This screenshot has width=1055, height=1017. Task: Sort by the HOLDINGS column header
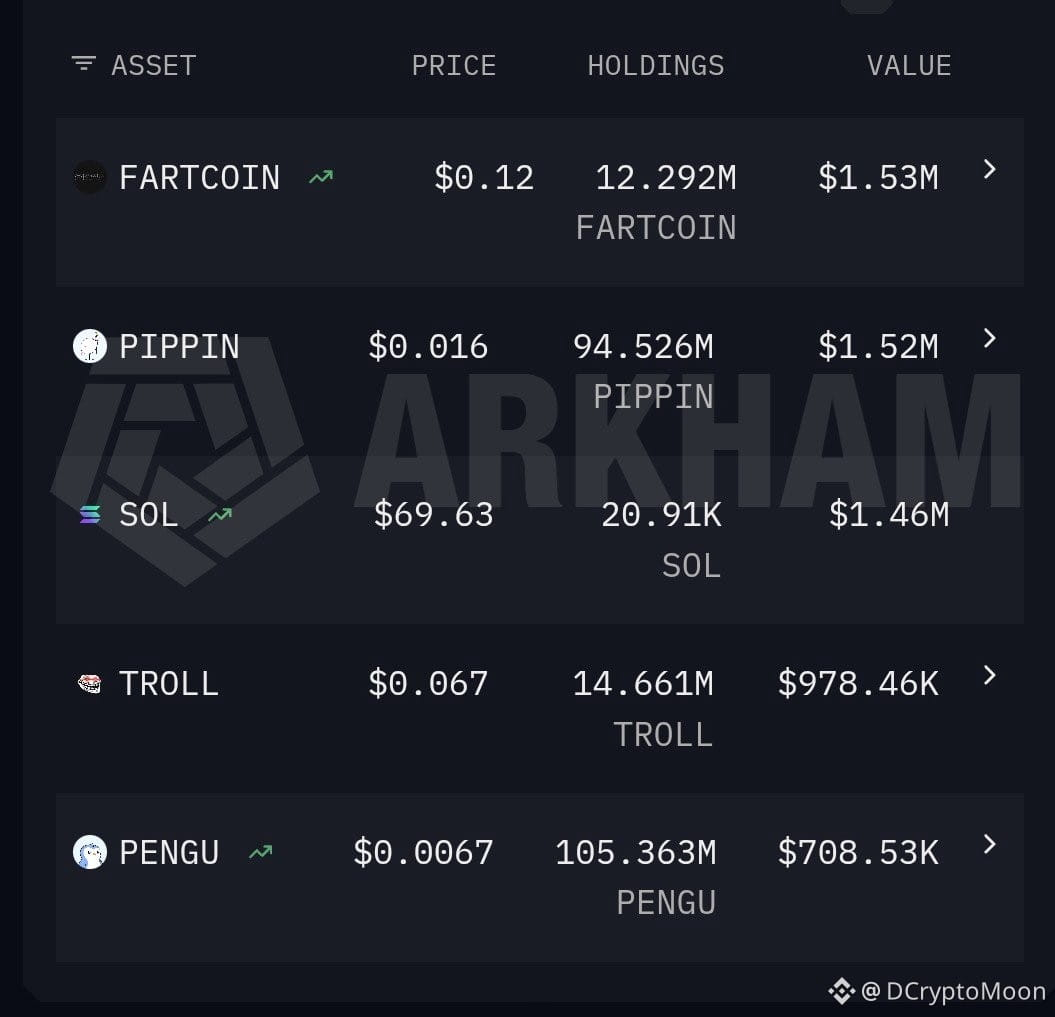tap(656, 65)
